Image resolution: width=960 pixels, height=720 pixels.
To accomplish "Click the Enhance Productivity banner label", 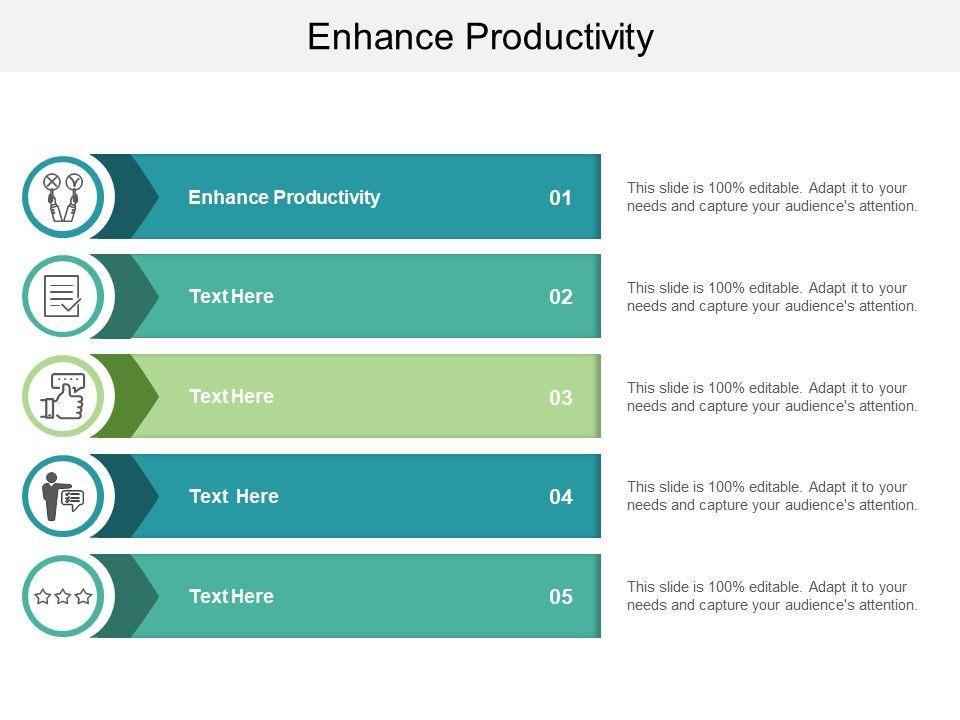I will (x=284, y=197).
